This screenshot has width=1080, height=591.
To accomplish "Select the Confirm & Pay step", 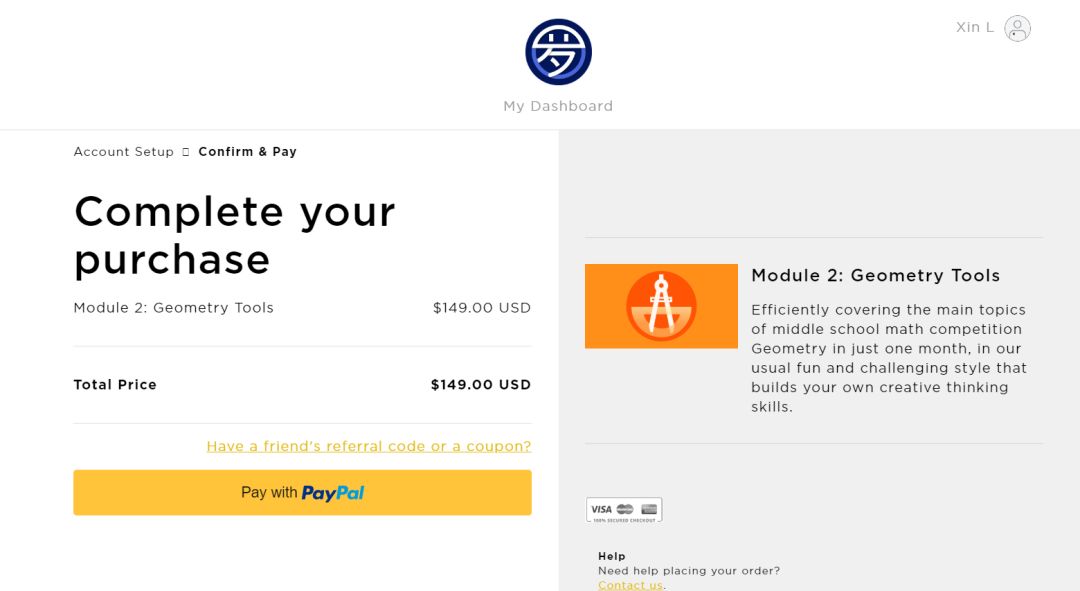I will coord(247,152).
